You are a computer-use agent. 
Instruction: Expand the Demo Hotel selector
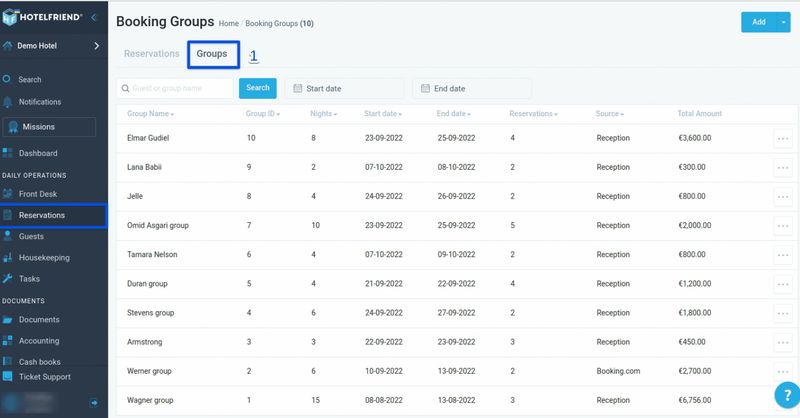coord(96,45)
